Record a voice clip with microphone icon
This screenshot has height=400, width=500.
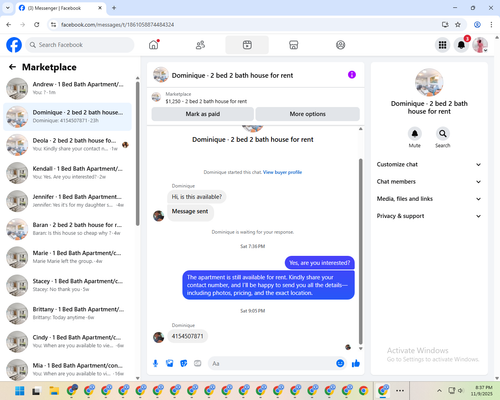tap(155, 363)
